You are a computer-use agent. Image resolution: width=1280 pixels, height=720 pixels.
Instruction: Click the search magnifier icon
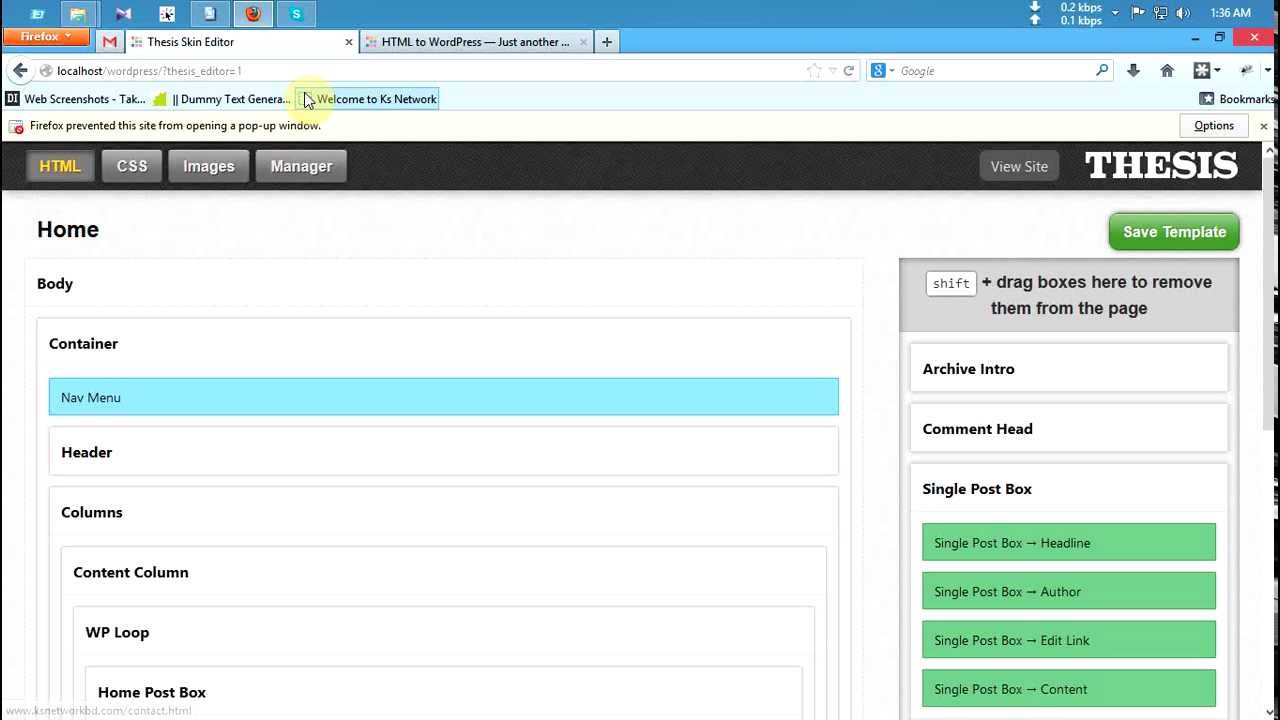coord(1102,71)
